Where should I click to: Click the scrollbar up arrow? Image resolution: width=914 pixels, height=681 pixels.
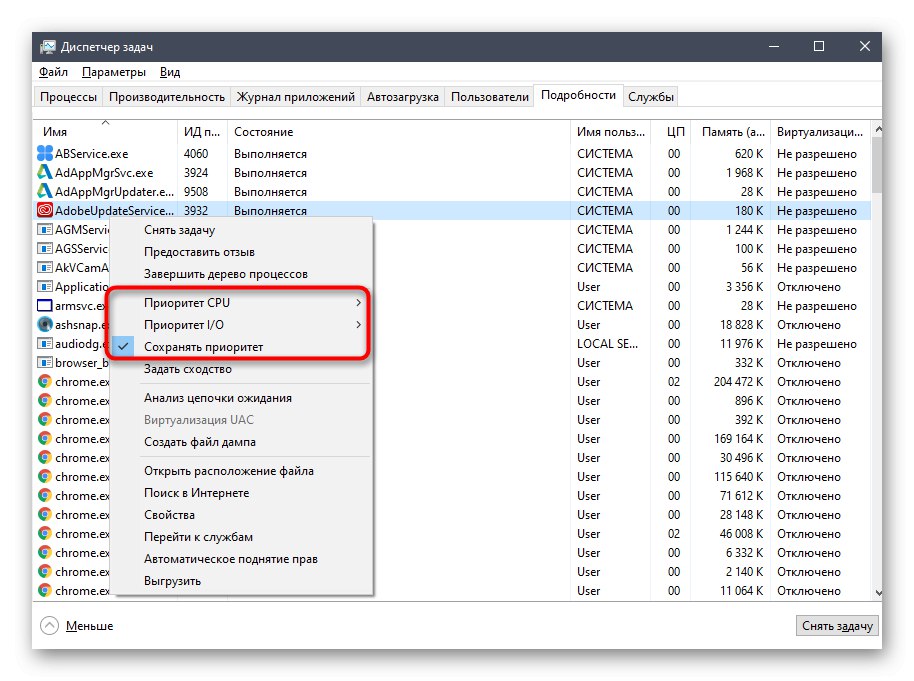pyautogui.click(x=878, y=129)
